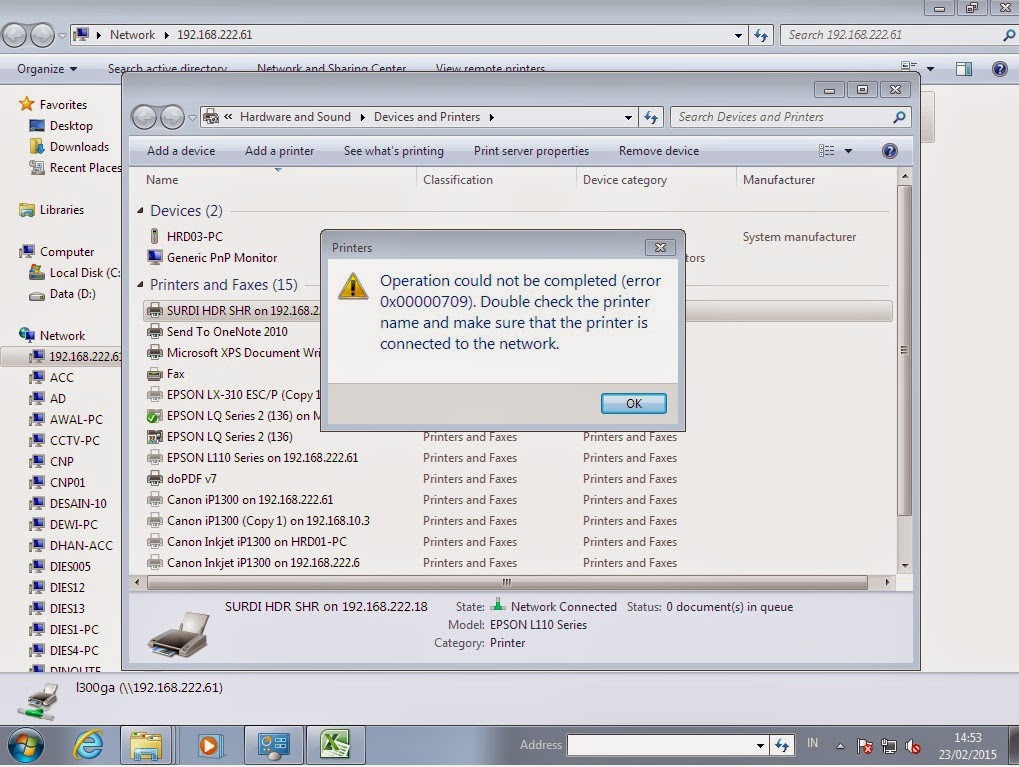Click Add a device in toolbar

(181, 151)
